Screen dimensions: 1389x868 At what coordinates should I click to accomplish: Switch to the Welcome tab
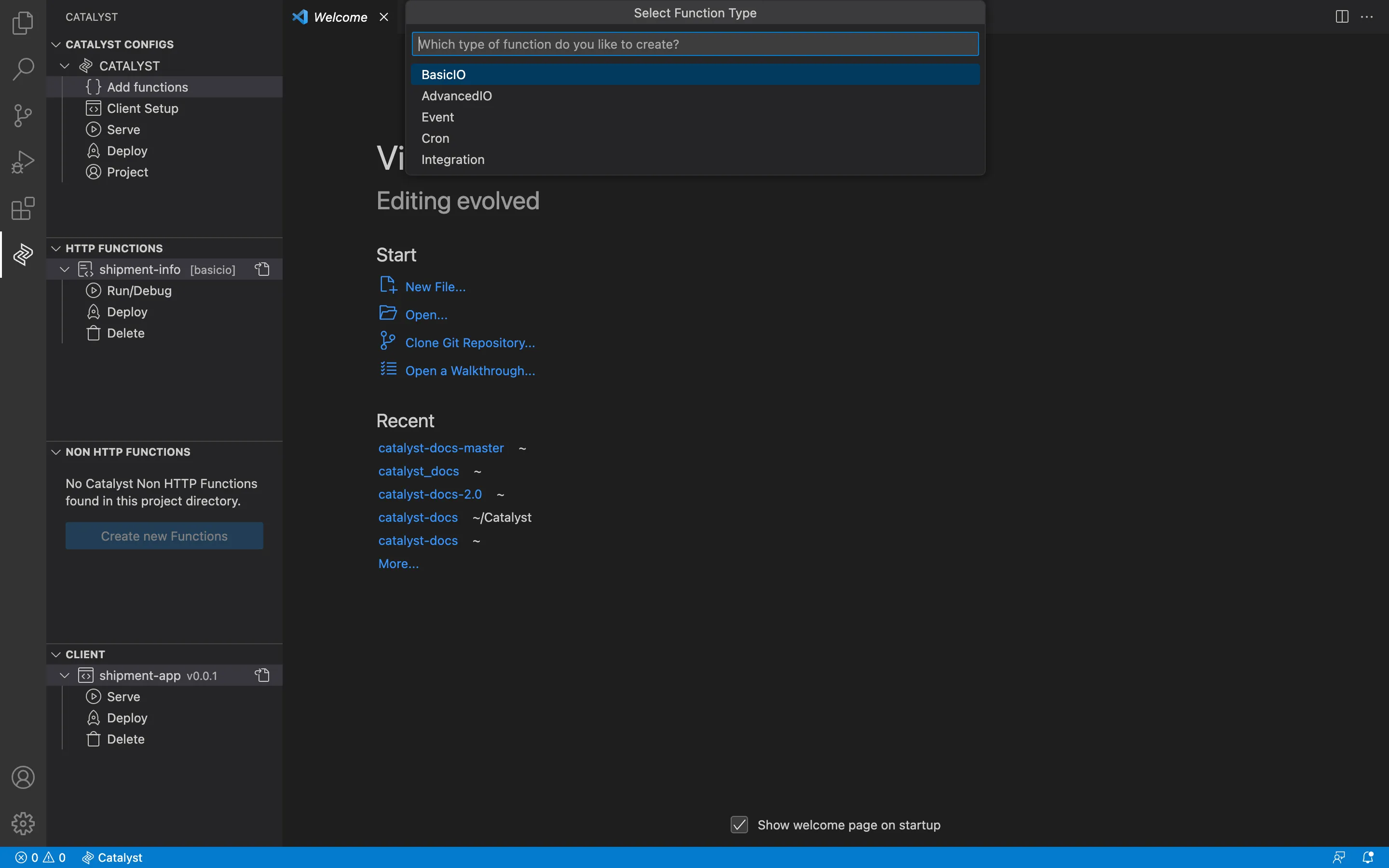[x=340, y=17]
